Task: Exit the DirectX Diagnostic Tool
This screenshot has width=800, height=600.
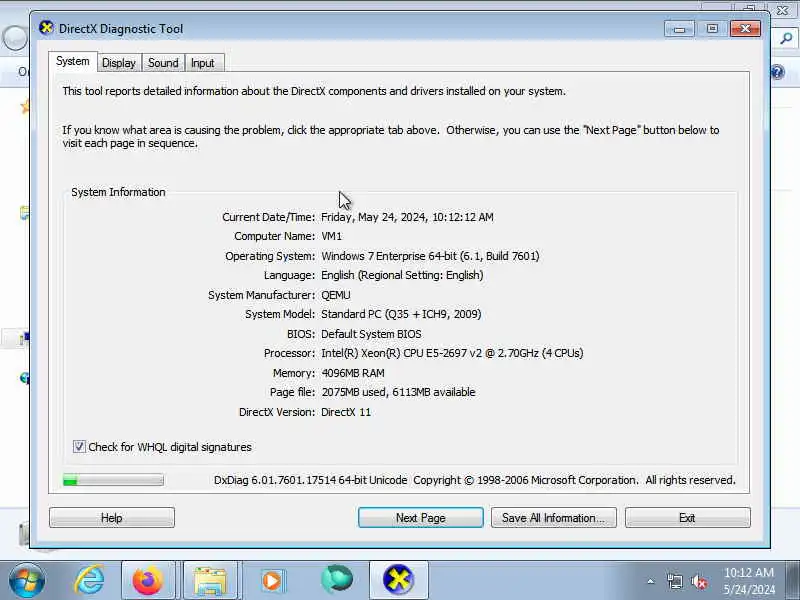Action: click(x=687, y=518)
